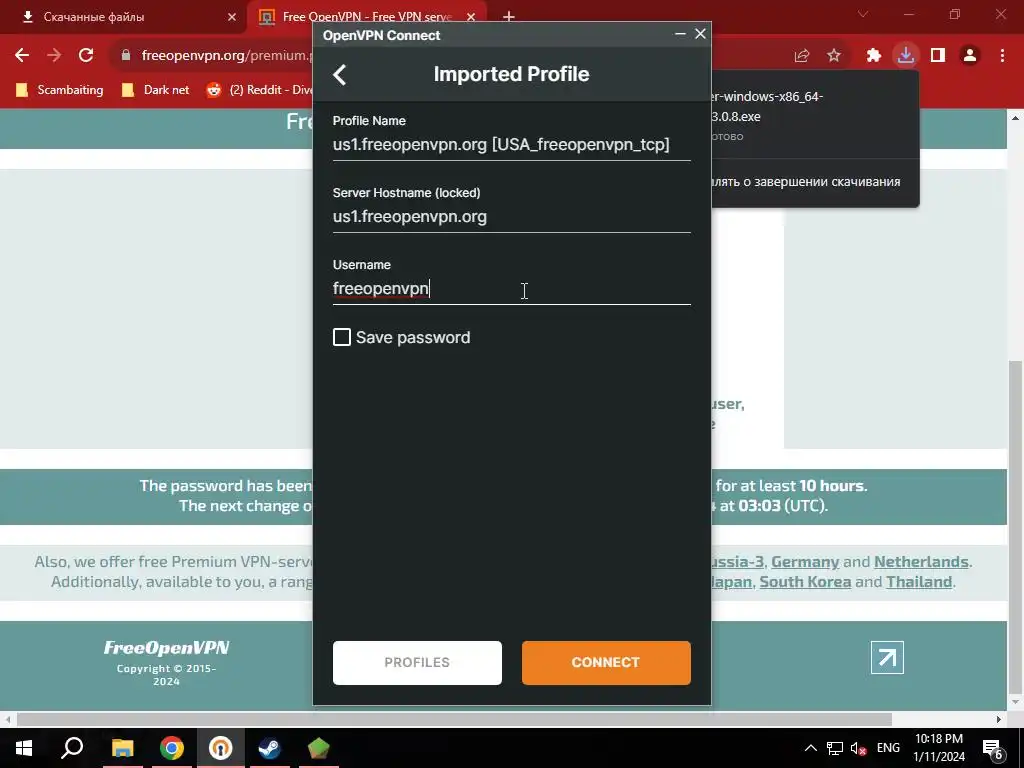The width and height of the screenshot is (1024, 768).
Task: Select the locked Server Hostname field
Action: pos(511,217)
